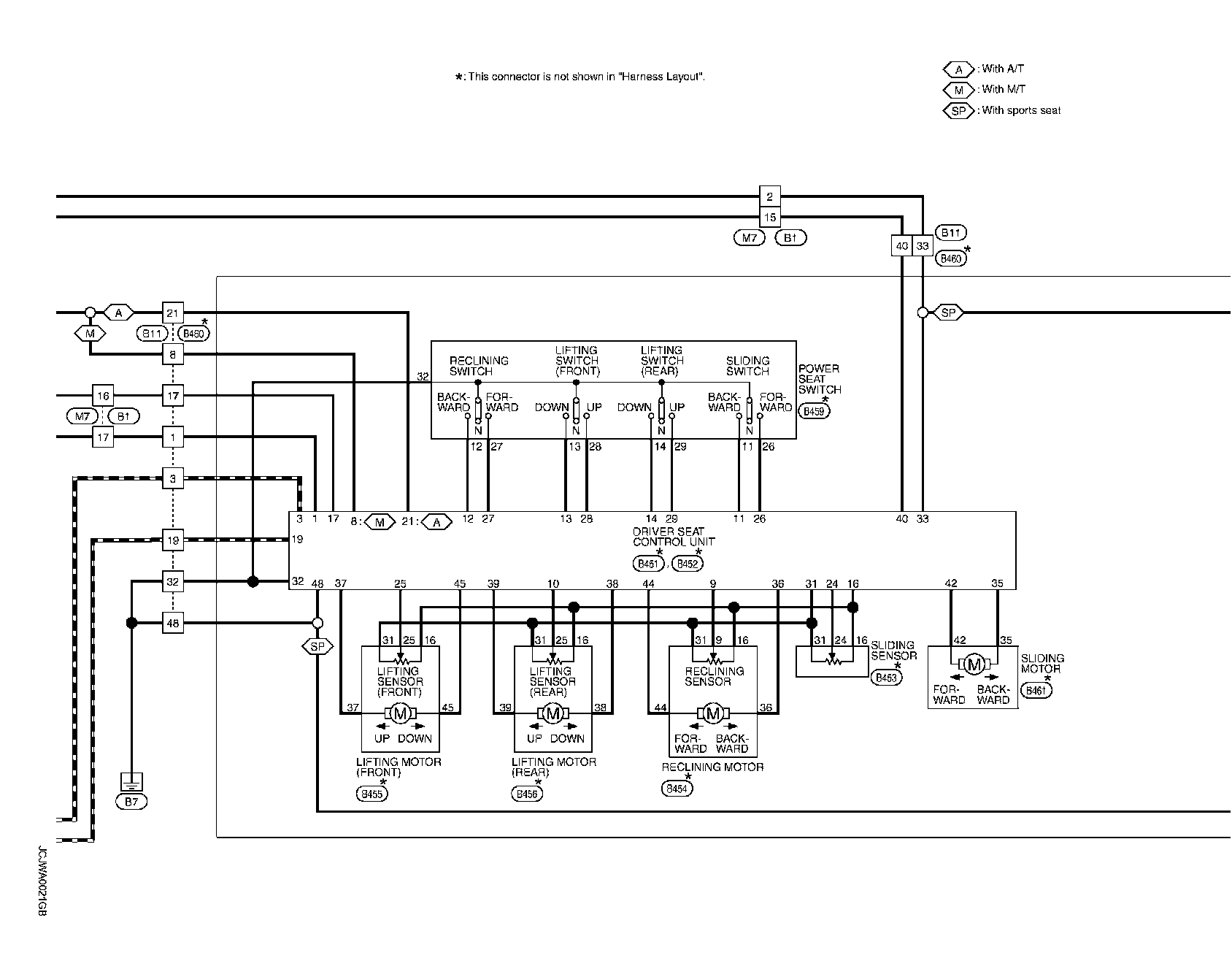
Task: Click the 'SLIDING MOTOR' label
Action: [1042, 664]
